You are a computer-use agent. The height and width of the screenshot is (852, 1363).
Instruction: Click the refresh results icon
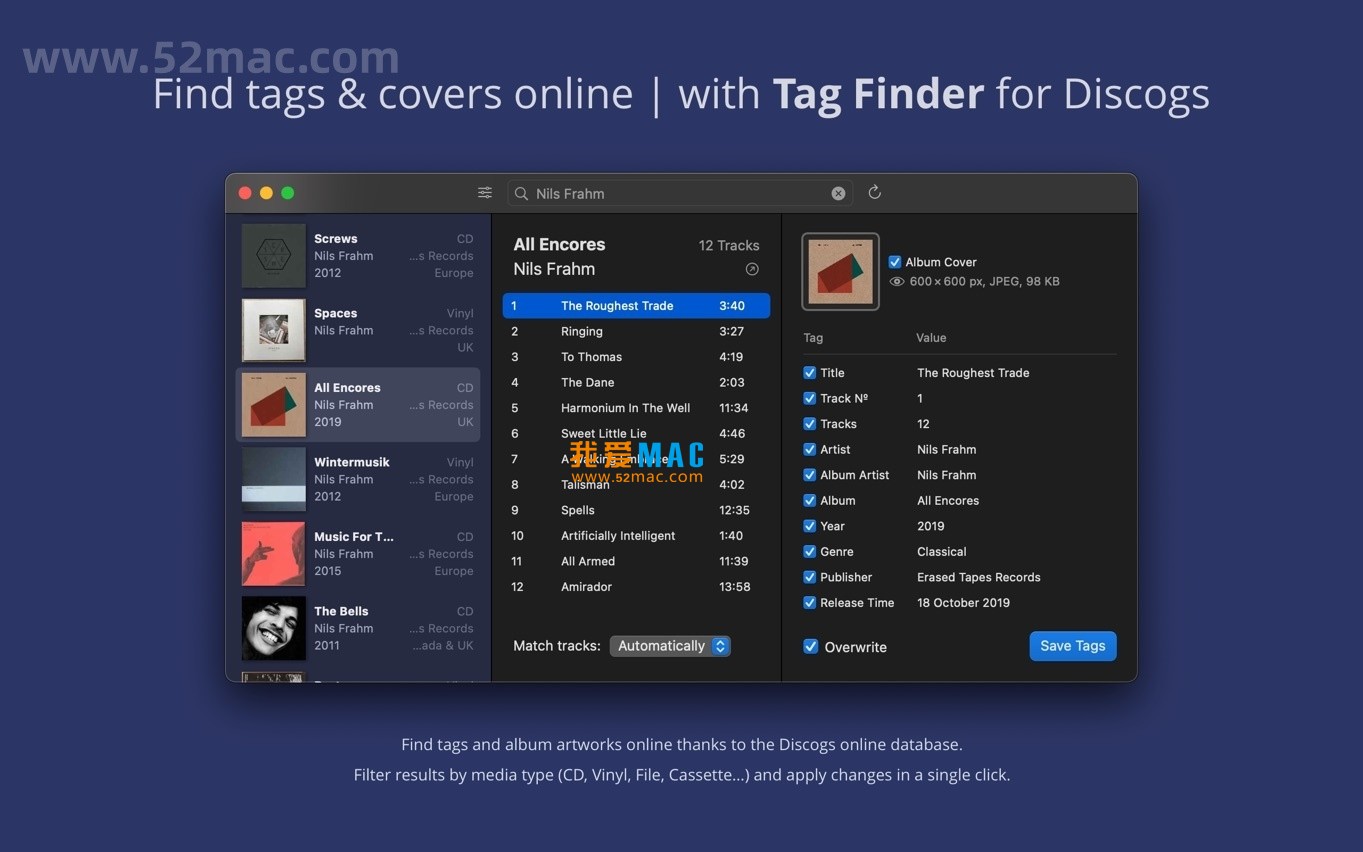pyautogui.click(x=874, y=192)
